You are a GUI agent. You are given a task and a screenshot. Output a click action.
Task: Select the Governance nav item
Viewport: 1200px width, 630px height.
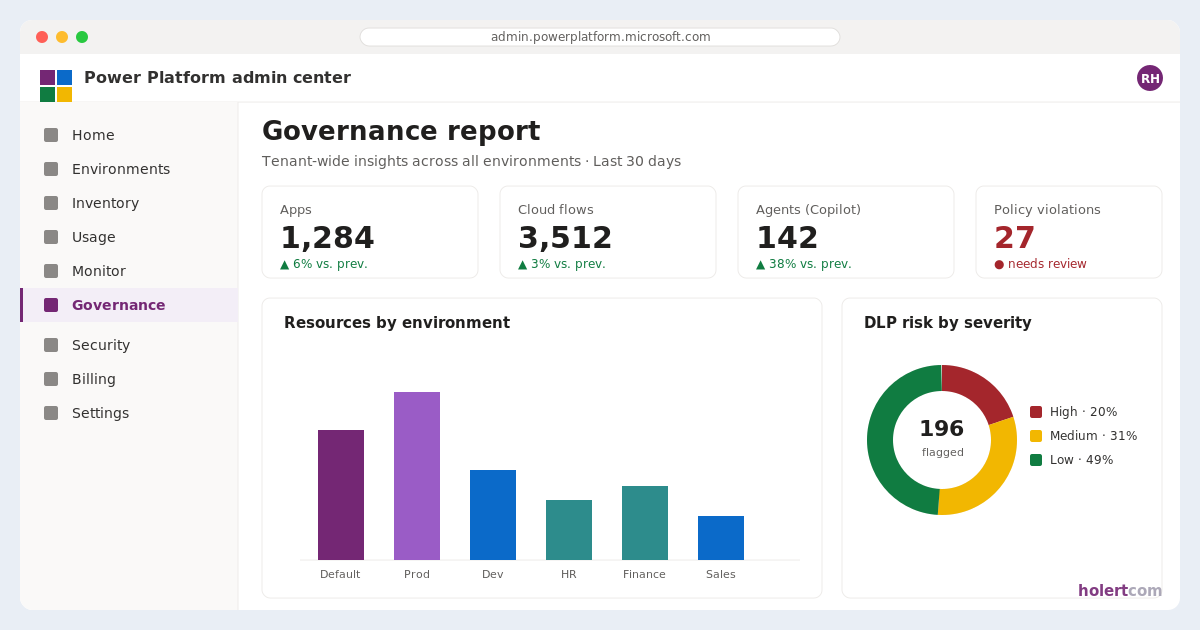(129, 305)
